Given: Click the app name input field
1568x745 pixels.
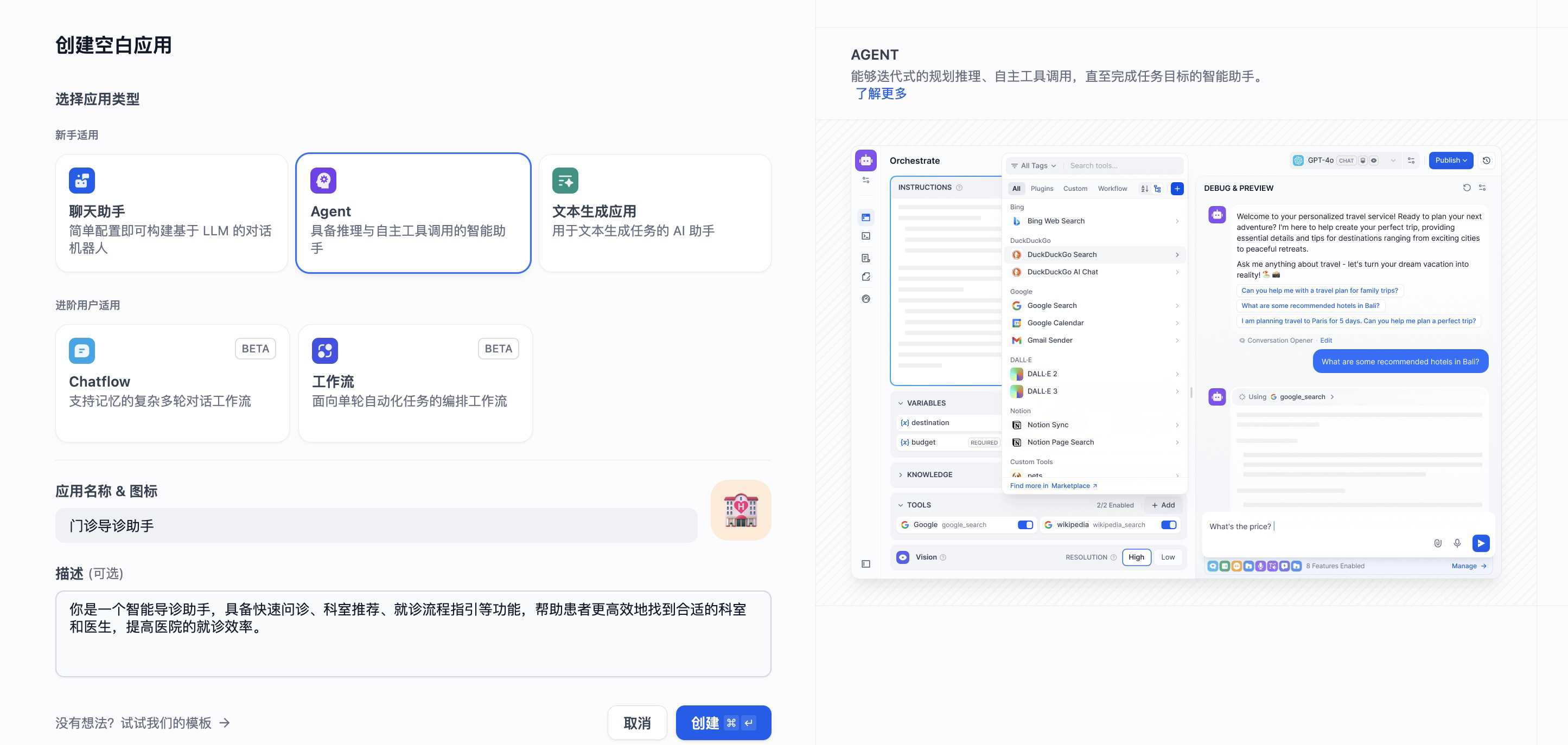Looking at the screenshot, I should coord(375,525).
